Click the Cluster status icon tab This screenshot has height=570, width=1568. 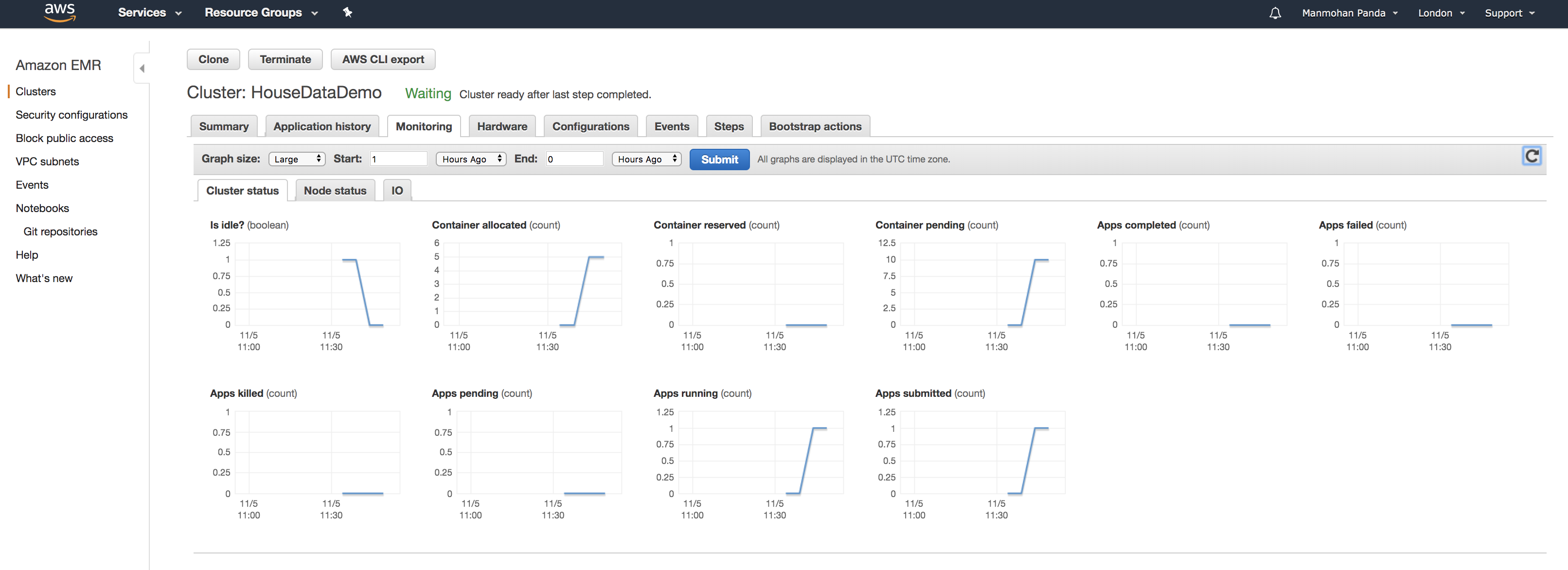pyautogui.click(x=241, y=189)
